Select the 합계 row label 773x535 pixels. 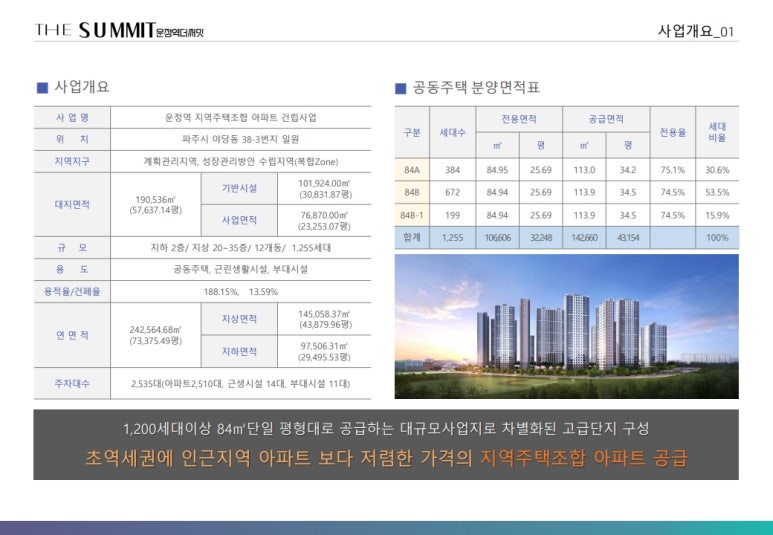(412, 237)
